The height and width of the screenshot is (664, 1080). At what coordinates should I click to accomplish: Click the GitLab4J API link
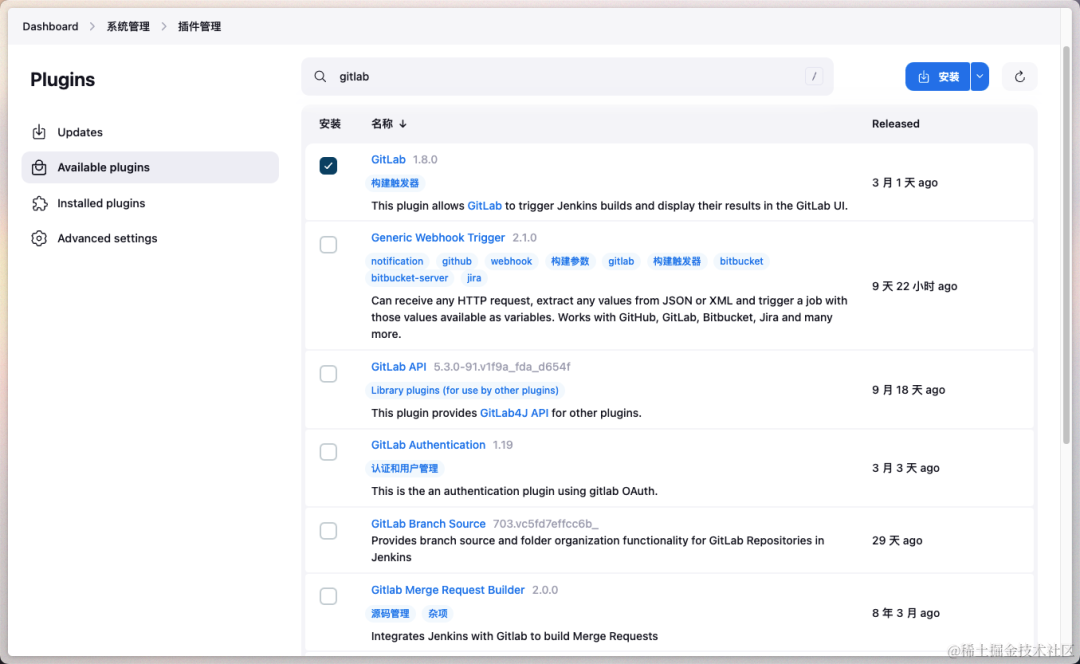514,413
